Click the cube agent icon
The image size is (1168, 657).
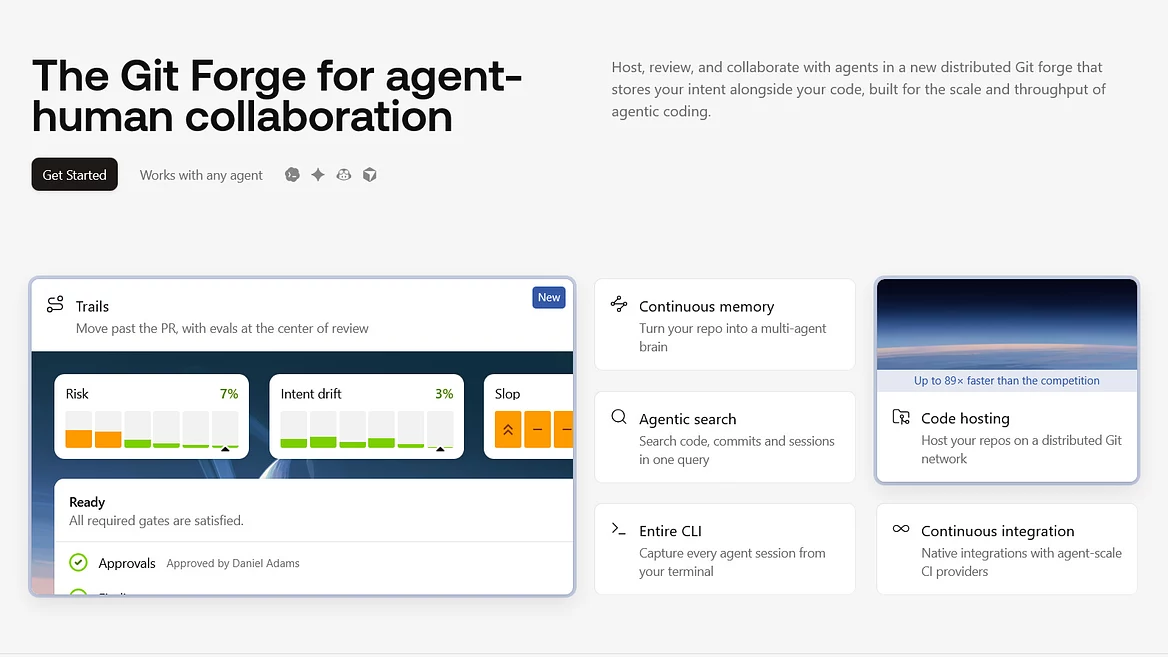369,174
